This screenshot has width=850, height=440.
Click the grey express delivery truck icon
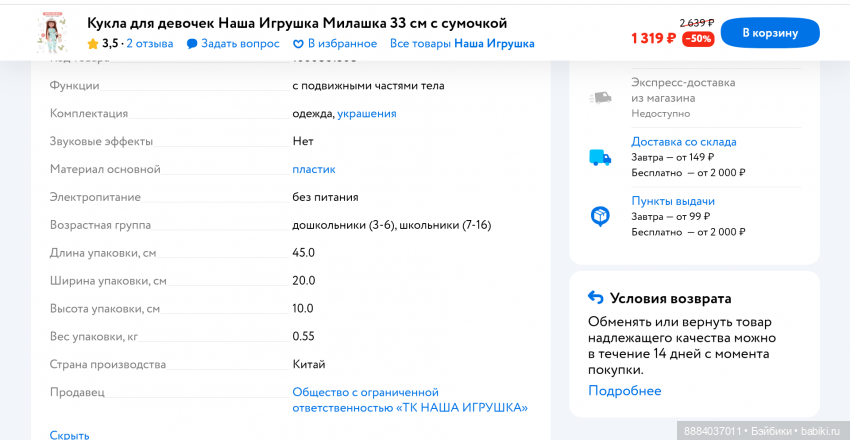(x=600, y=98)
